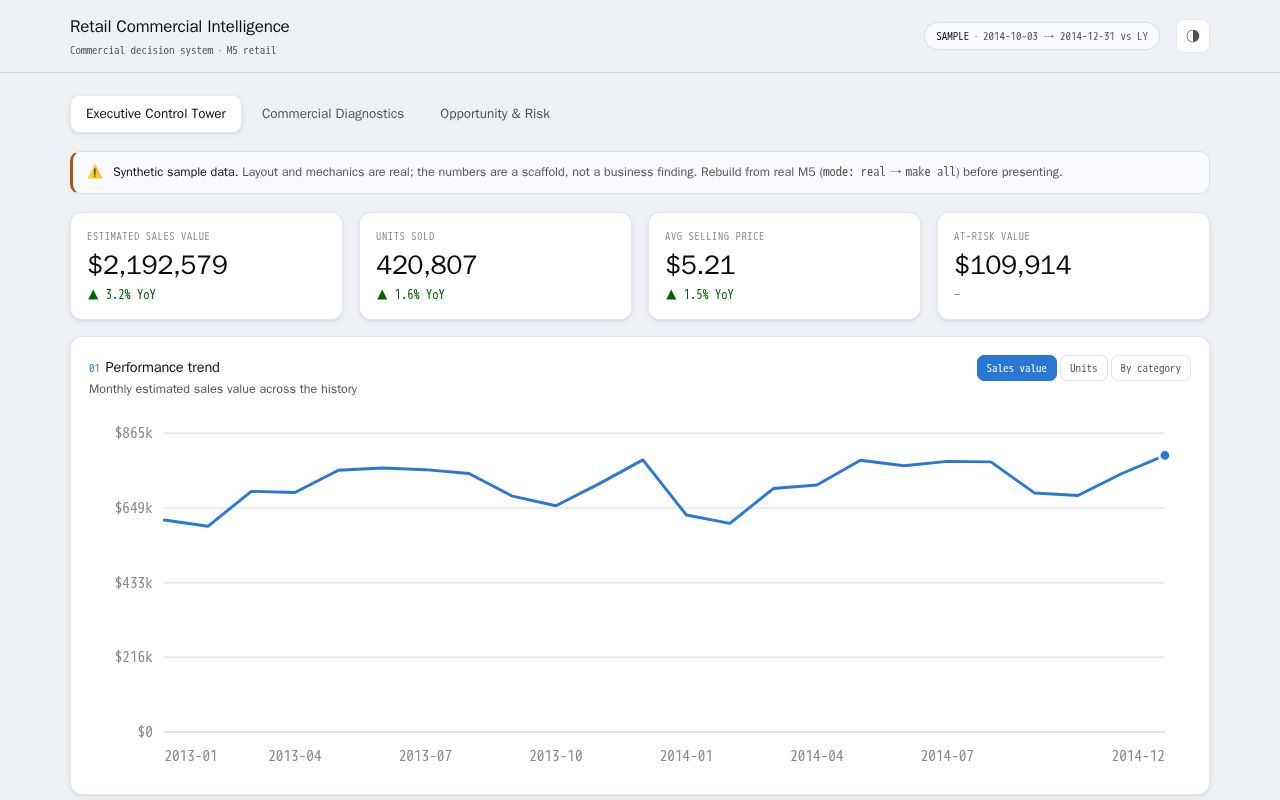
Task: Click the $433k y-axis label
Action: pyautogui.click(x=134, y=583)
